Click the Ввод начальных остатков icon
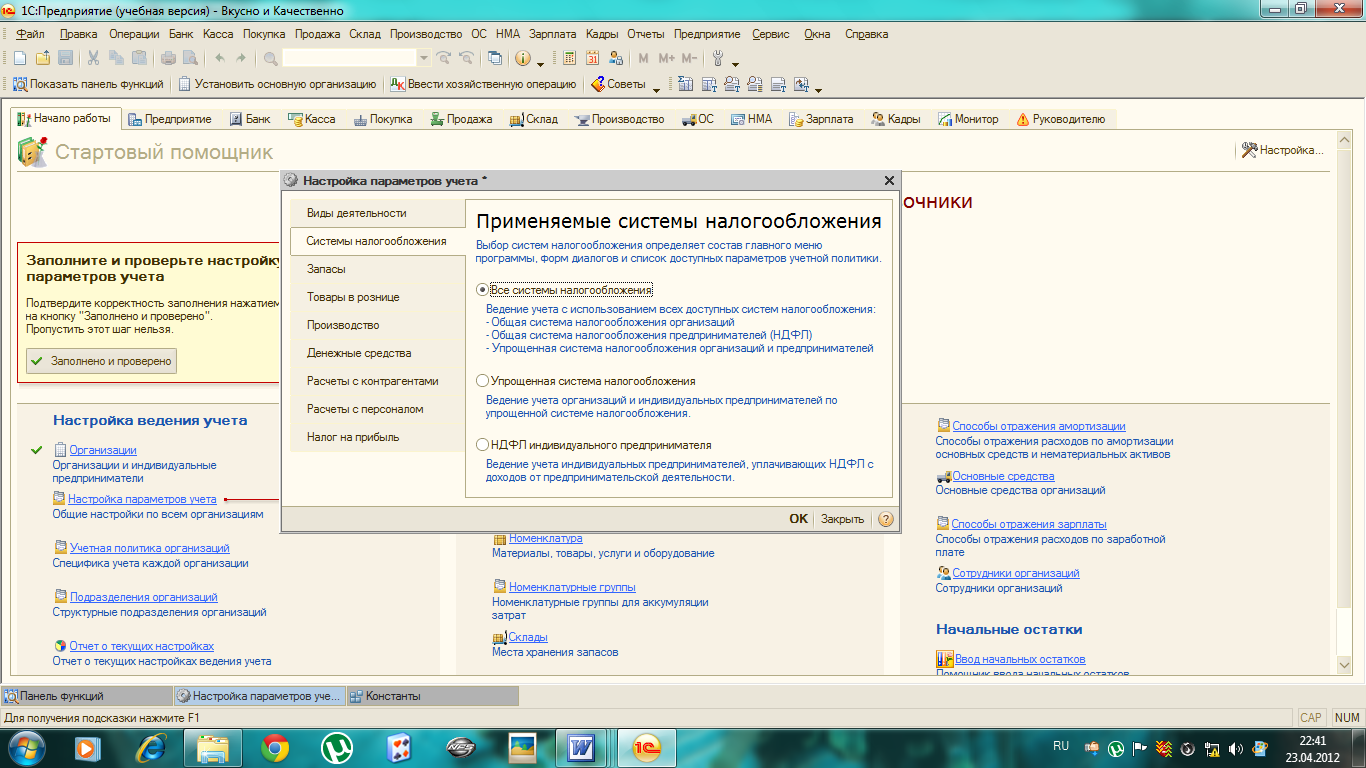The height and width of the screenshot is (768, 1366). (x=944, y=659)
